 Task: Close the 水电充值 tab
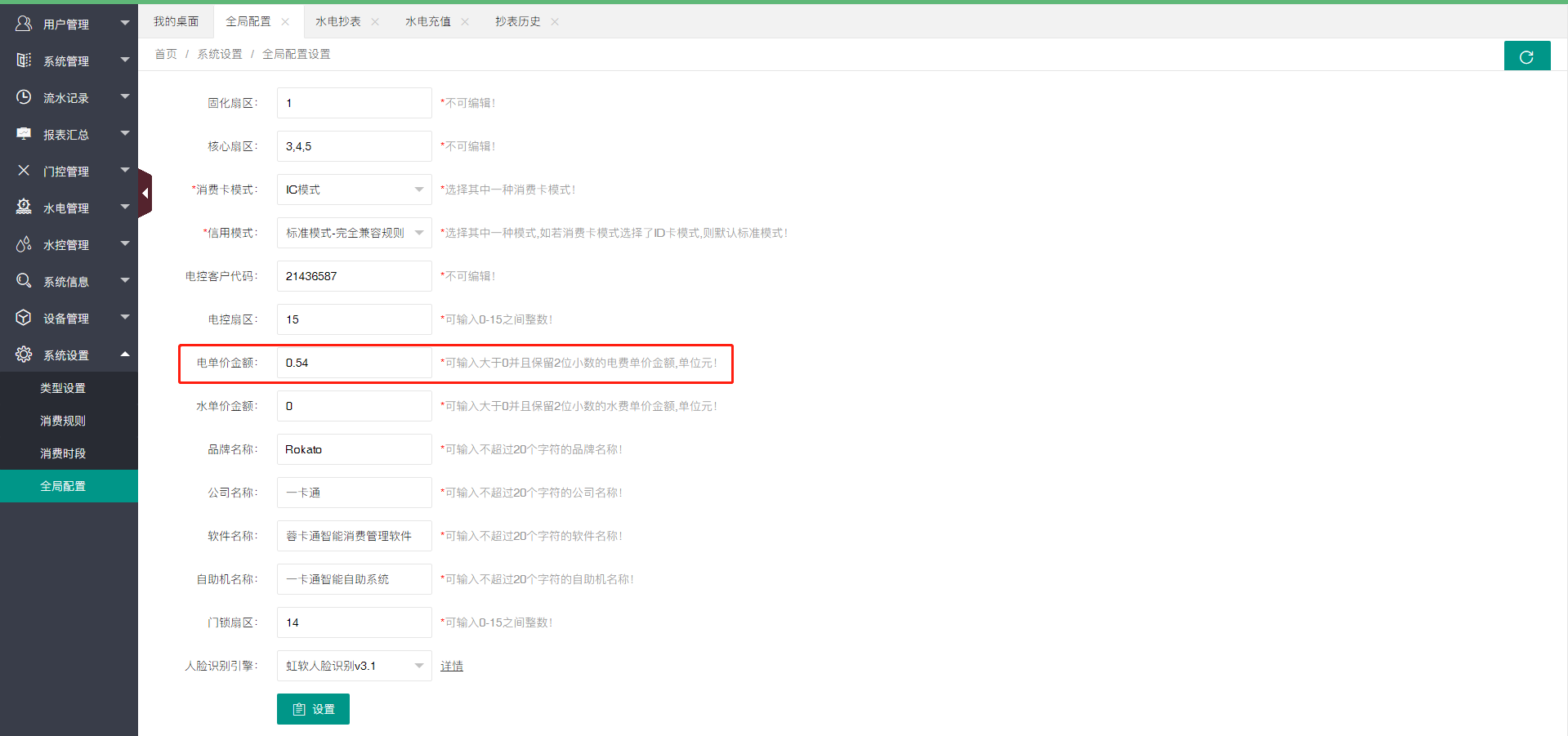tap(465, 22)
